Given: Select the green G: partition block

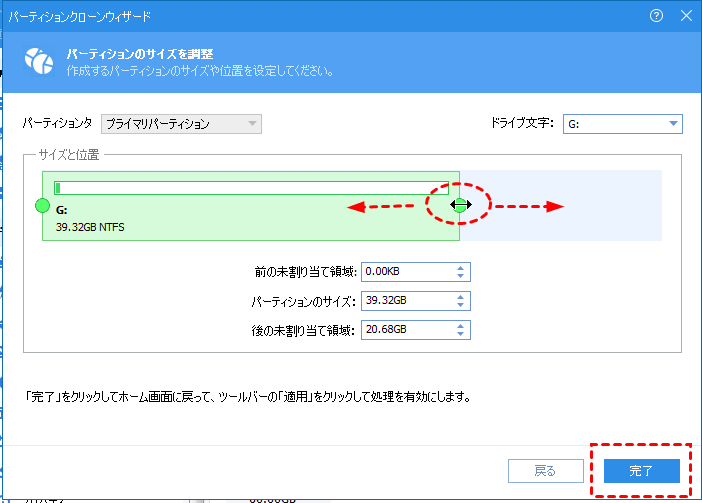Looking at the screenshot, I should (x=251, y=206).
